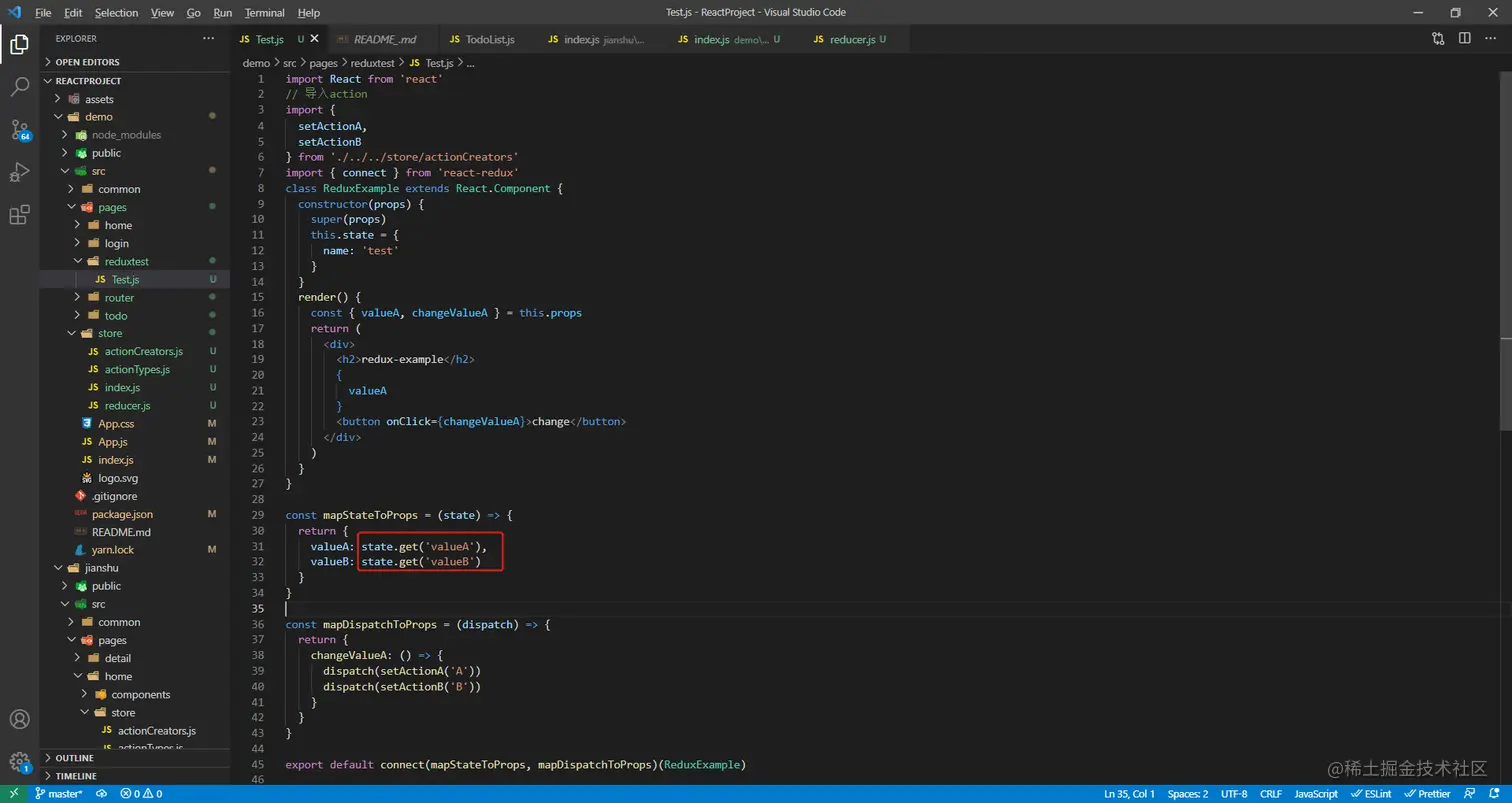Open the Accounts menu icon
The height and width of the screenshot is (803, 1512).
19,719
